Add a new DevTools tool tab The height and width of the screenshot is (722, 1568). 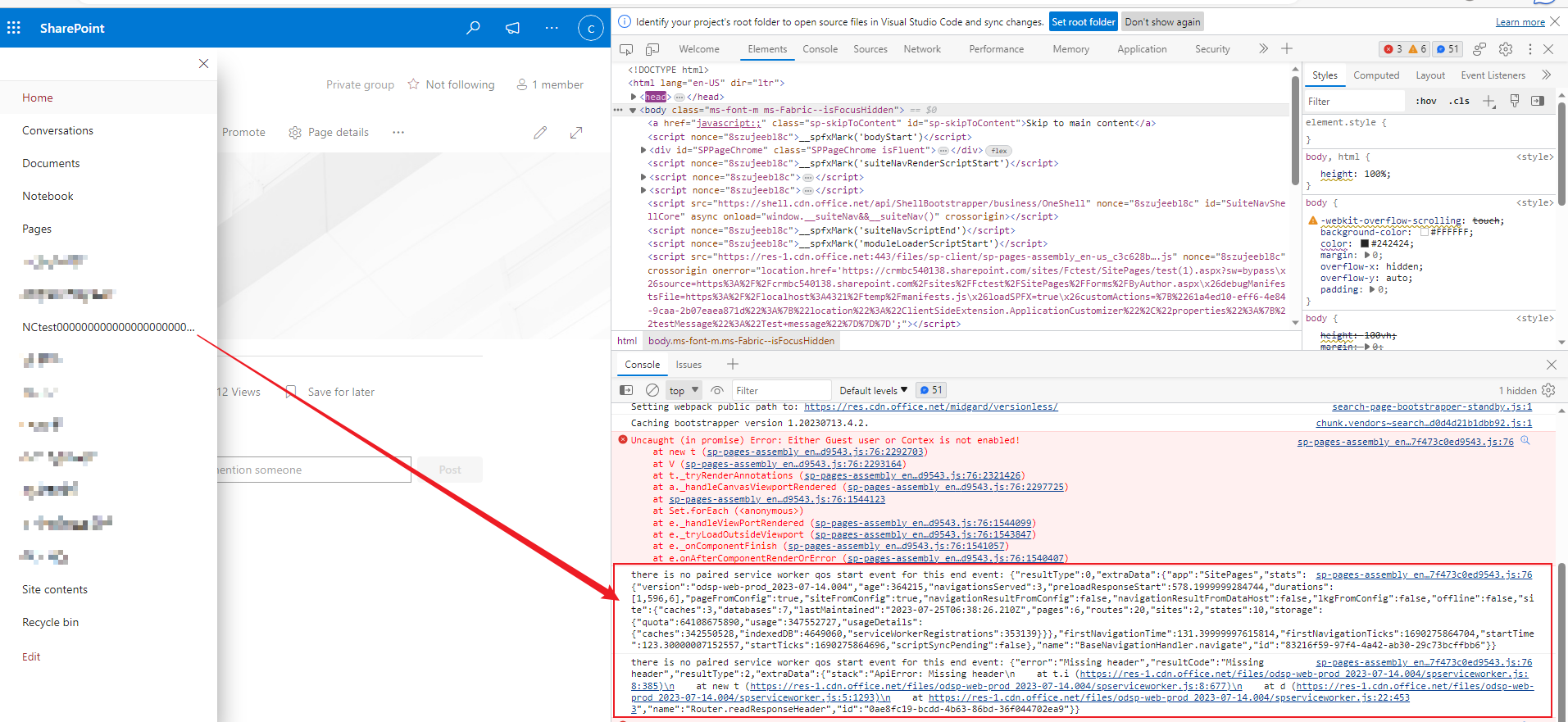[x=1287, y=49]
